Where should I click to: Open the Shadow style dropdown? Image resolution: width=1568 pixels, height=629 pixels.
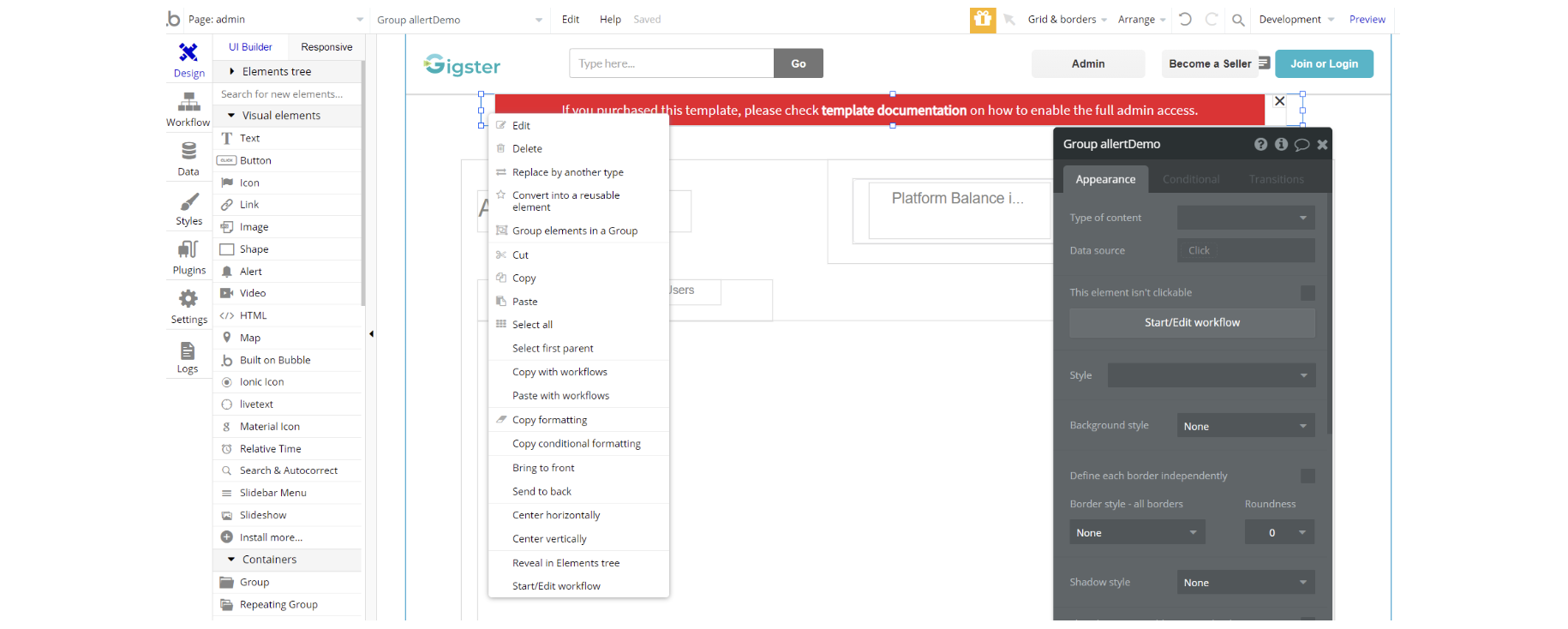(x=1246, y=583)
